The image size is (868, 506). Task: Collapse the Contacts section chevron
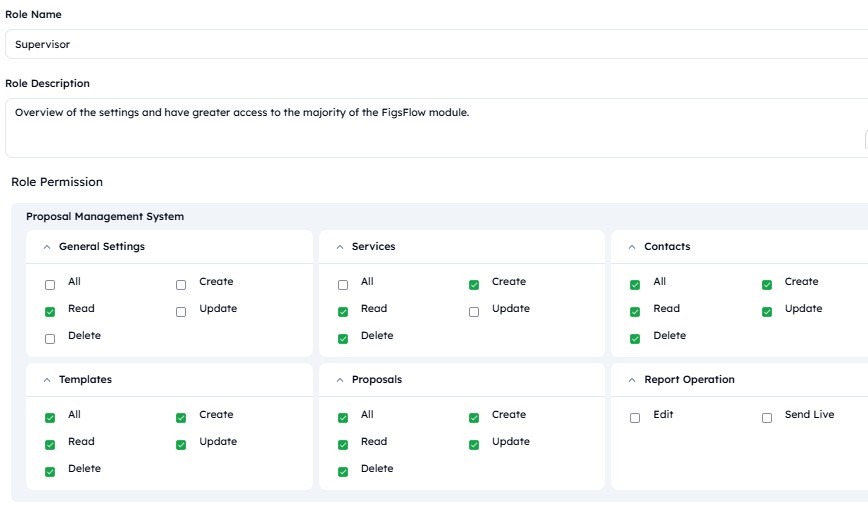tap(632, 247)
